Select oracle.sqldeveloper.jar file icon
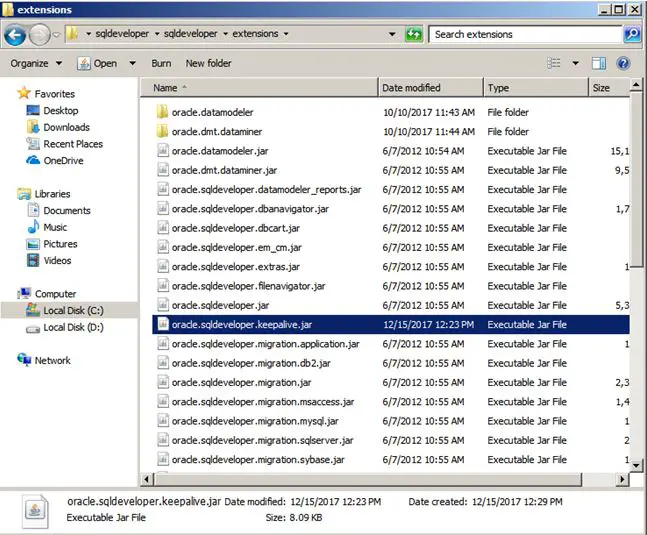The height and width of the screenshot is (535, 647). point(163,305)
